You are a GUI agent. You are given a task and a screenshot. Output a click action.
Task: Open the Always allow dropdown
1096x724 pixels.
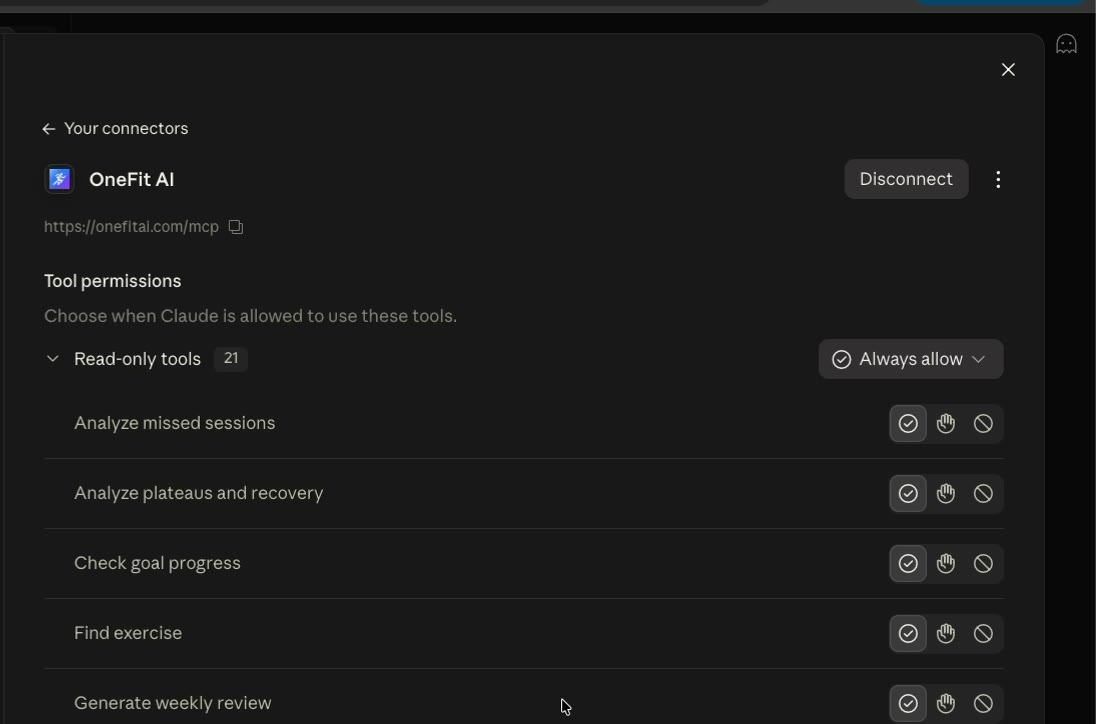click(911, 359)
